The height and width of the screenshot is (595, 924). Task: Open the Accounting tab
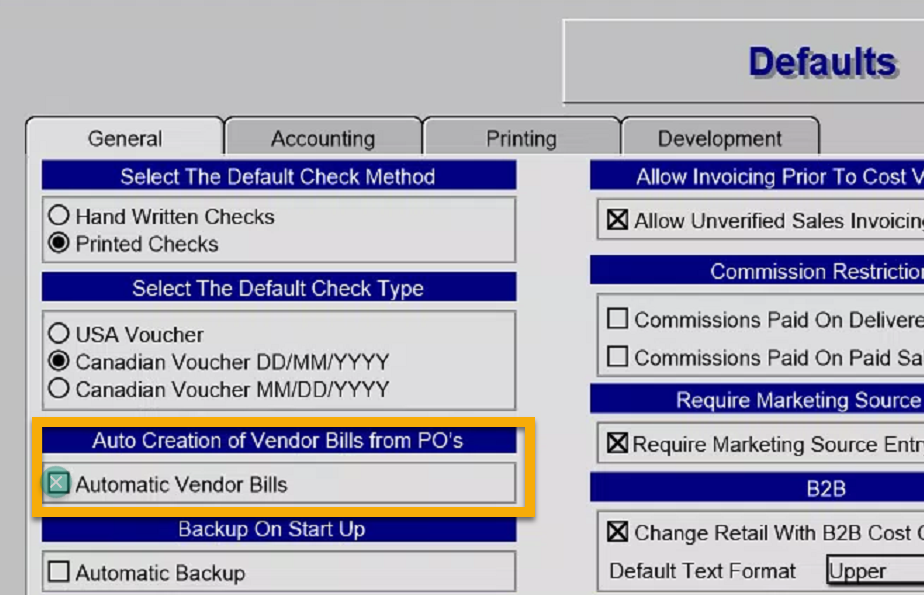click(323, 138)
